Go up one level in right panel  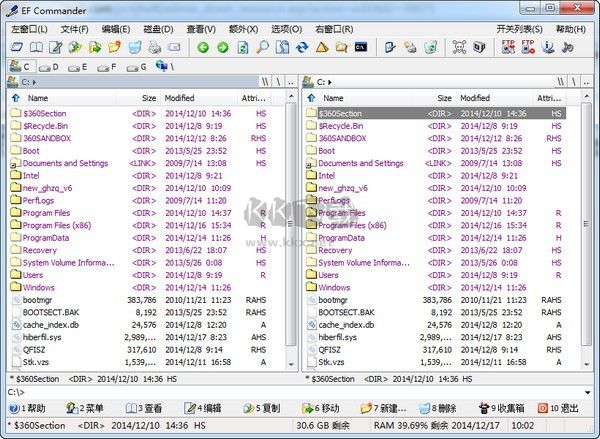[311, 98]
